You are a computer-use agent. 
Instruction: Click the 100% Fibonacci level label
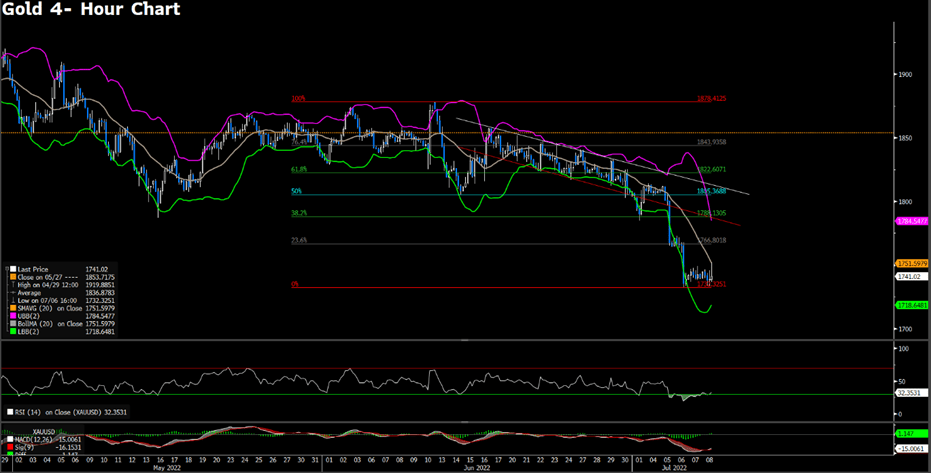pos(298,99)
